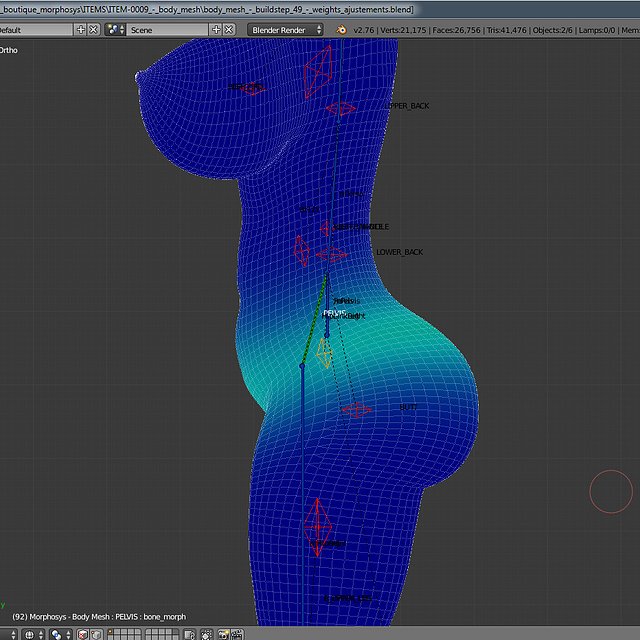
Task: Click the Blender logo icon
Action: (341, 30)
